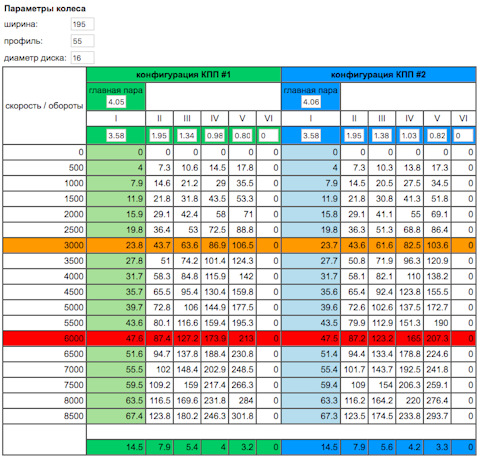Click cell 47.5 in the 6000 row
This screenshot has width=480, height=461.
pyautogui.click(x=311, y=338)
